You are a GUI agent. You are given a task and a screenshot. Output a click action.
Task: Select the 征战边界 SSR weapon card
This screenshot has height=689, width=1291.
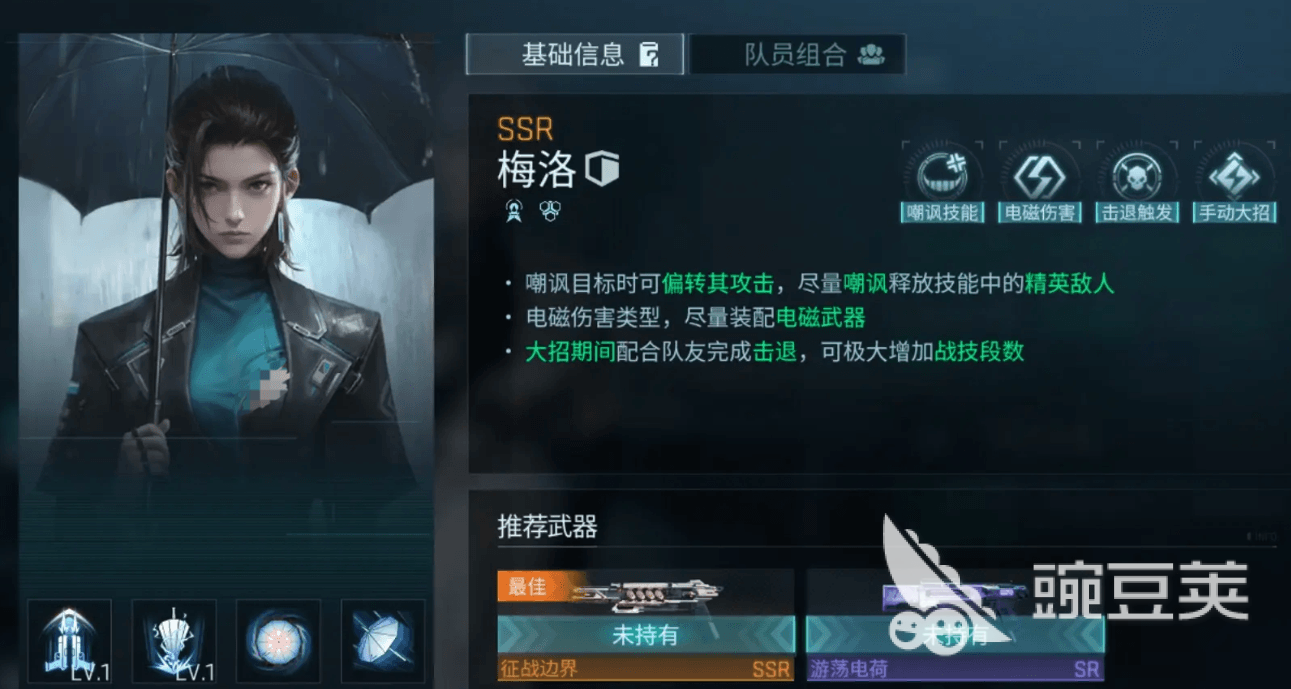coord(646,626)
